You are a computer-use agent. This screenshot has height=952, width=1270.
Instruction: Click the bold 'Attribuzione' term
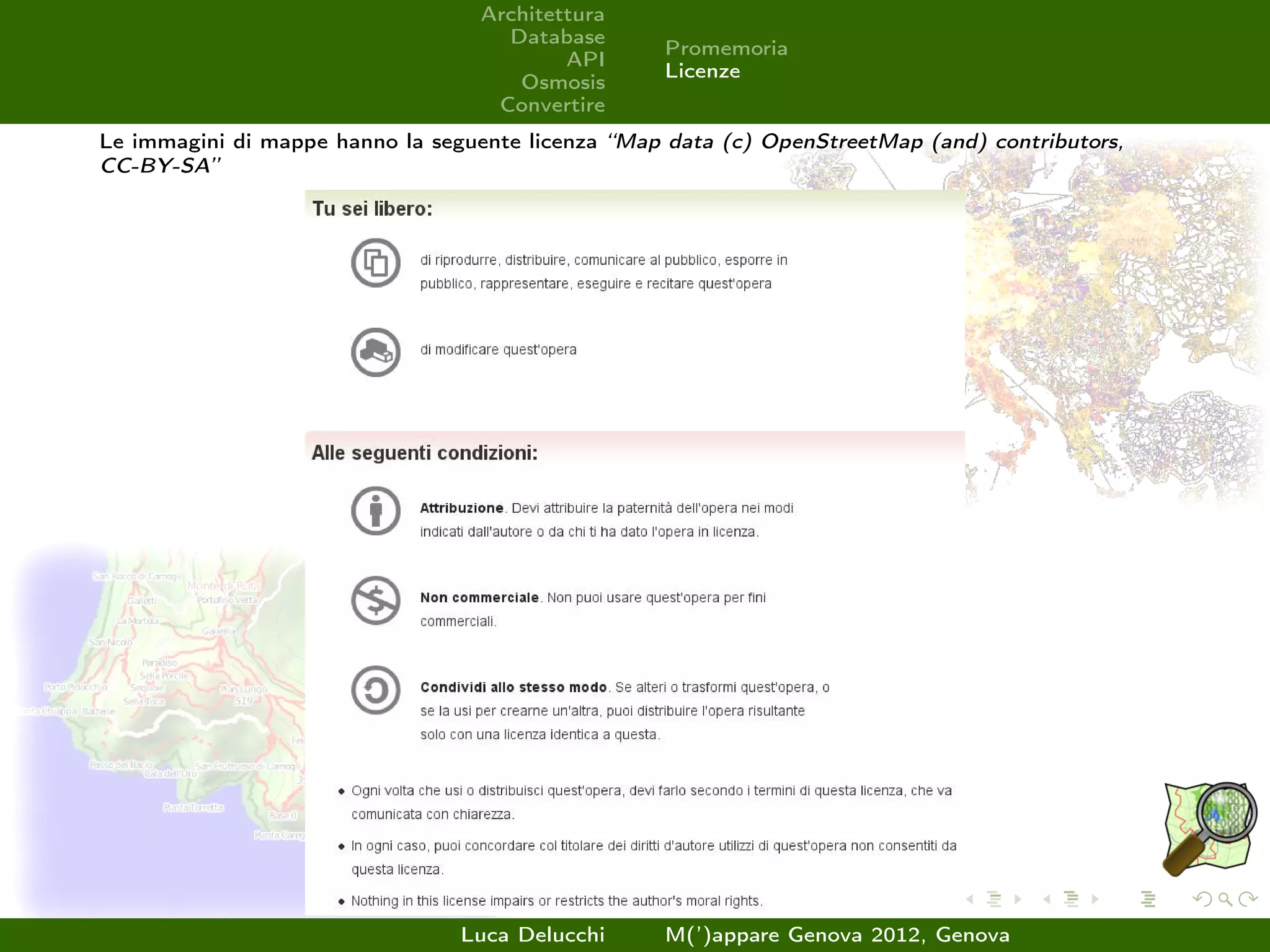[461, 508]
